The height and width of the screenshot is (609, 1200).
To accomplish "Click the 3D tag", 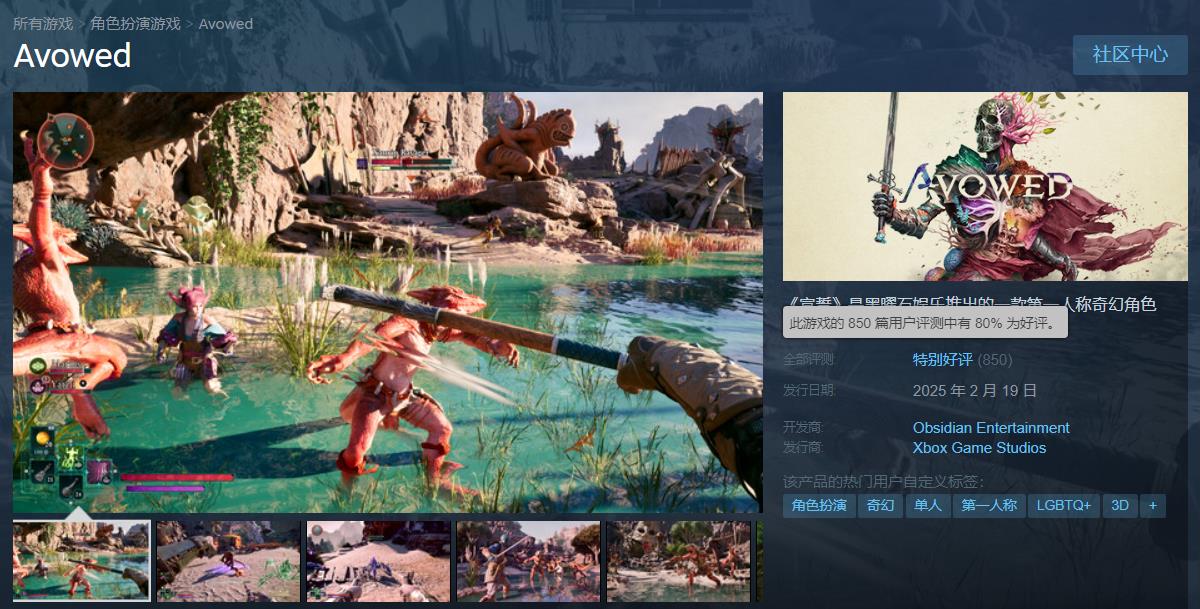I will pos(1120,506).
